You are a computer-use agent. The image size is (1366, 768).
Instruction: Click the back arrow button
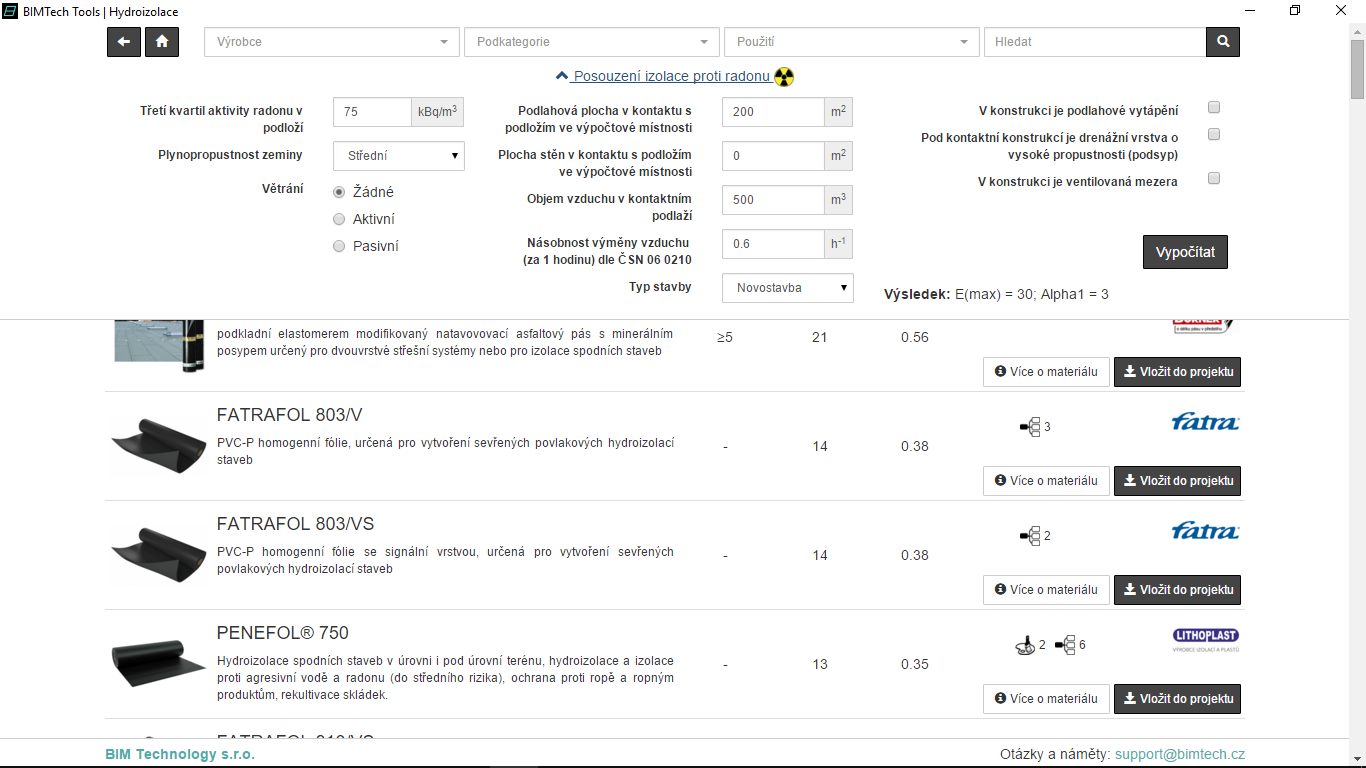[x=124, y=42]
